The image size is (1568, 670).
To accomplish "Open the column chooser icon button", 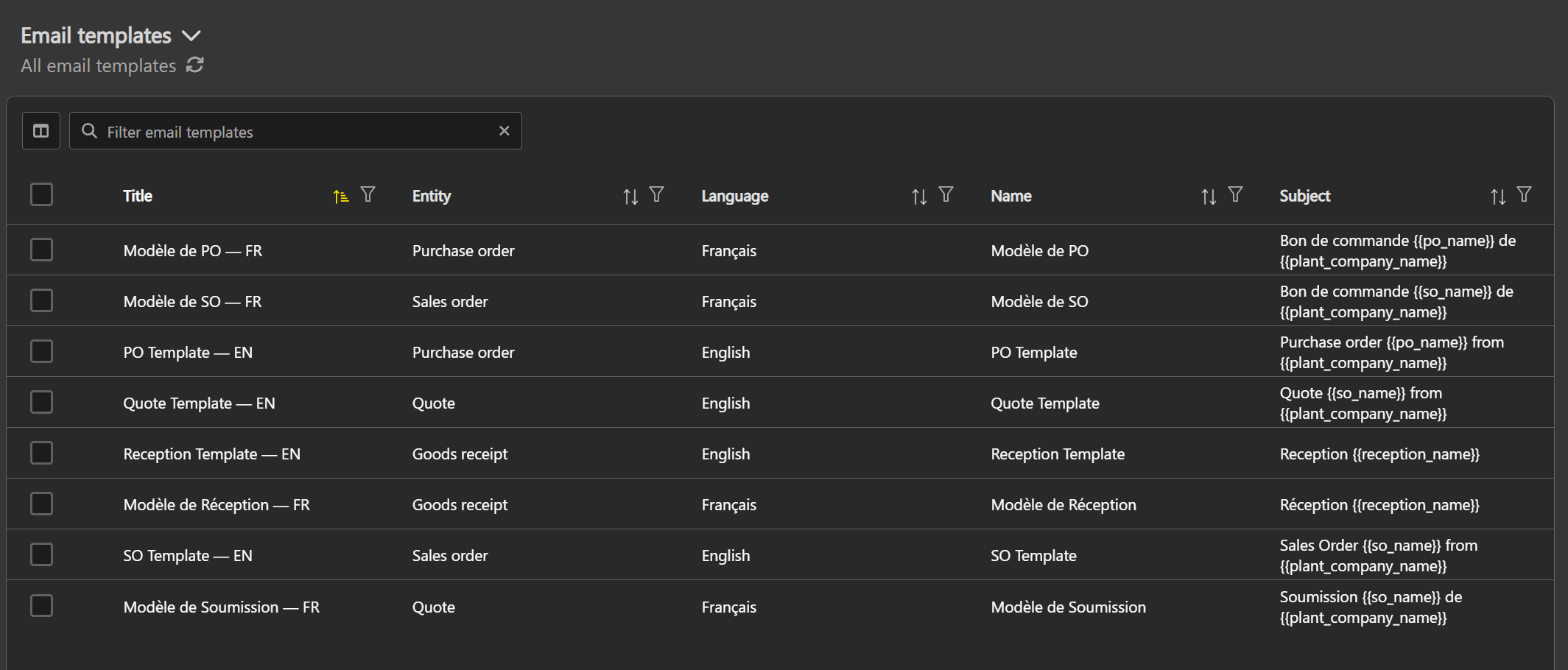I will (41, 131).
